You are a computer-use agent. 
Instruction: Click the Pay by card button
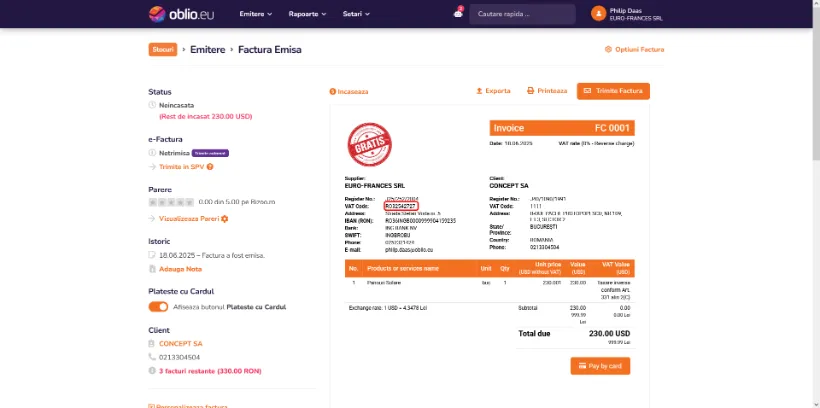tap(600, 366)
